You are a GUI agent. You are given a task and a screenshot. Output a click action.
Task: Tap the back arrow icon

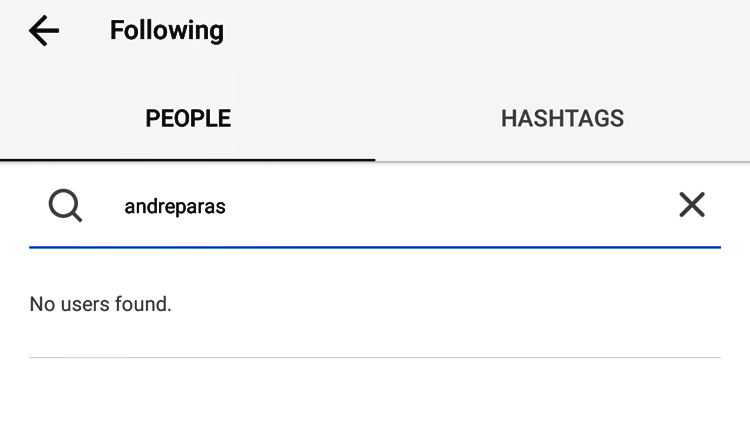click(44, 31)
